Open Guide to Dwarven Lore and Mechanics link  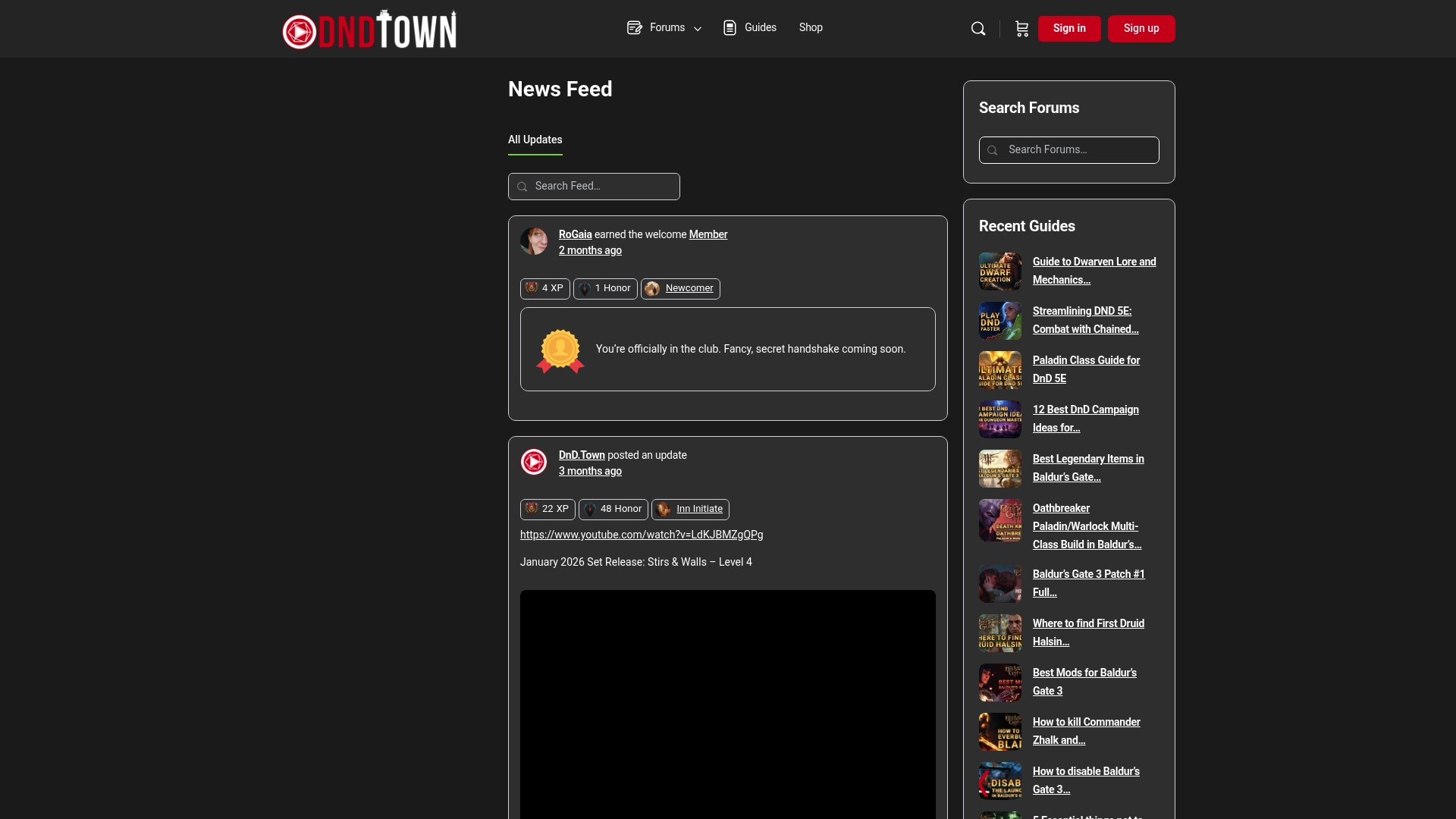(1094, 271)
